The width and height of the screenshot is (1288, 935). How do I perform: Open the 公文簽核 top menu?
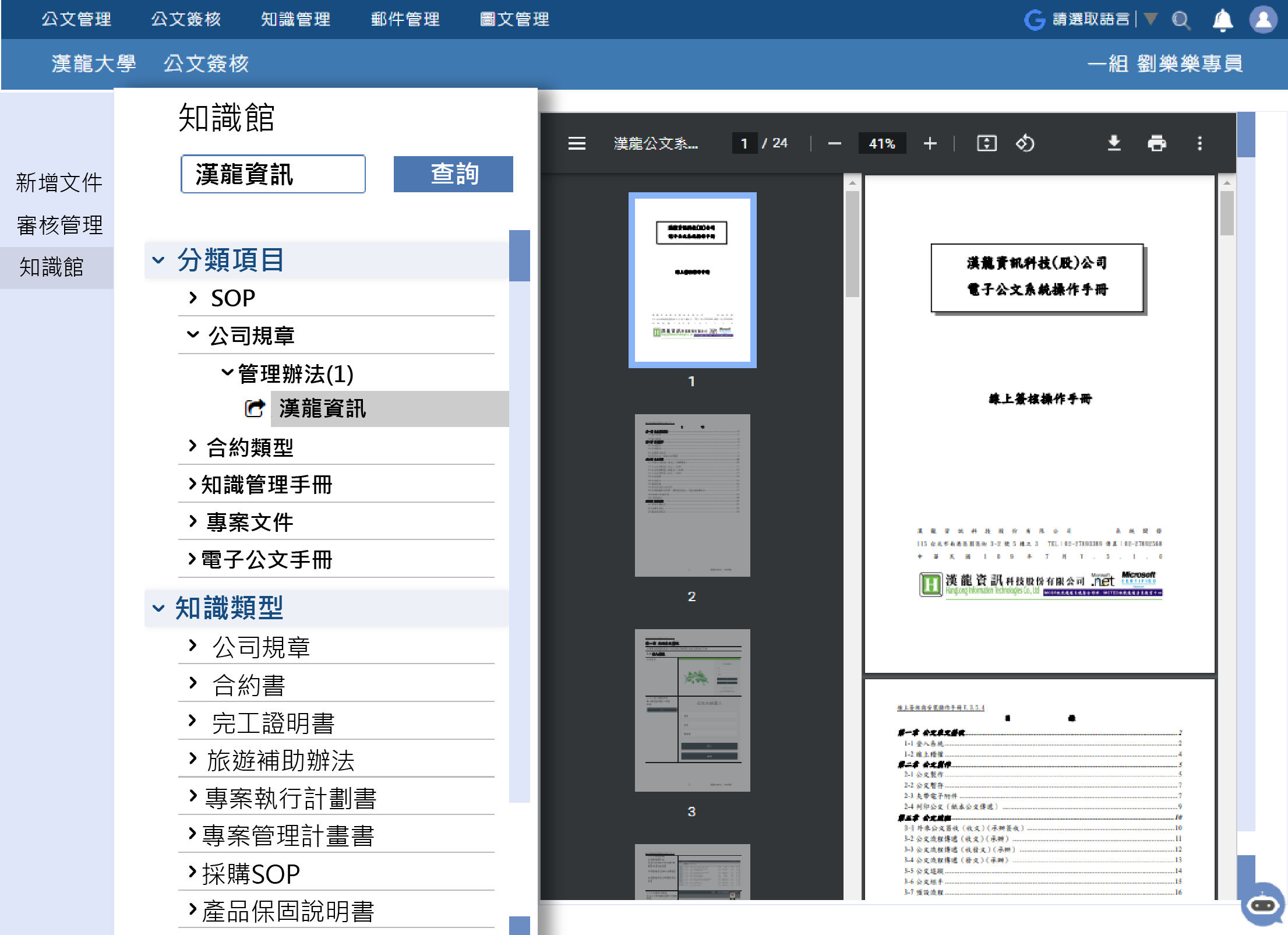(186, 19)
